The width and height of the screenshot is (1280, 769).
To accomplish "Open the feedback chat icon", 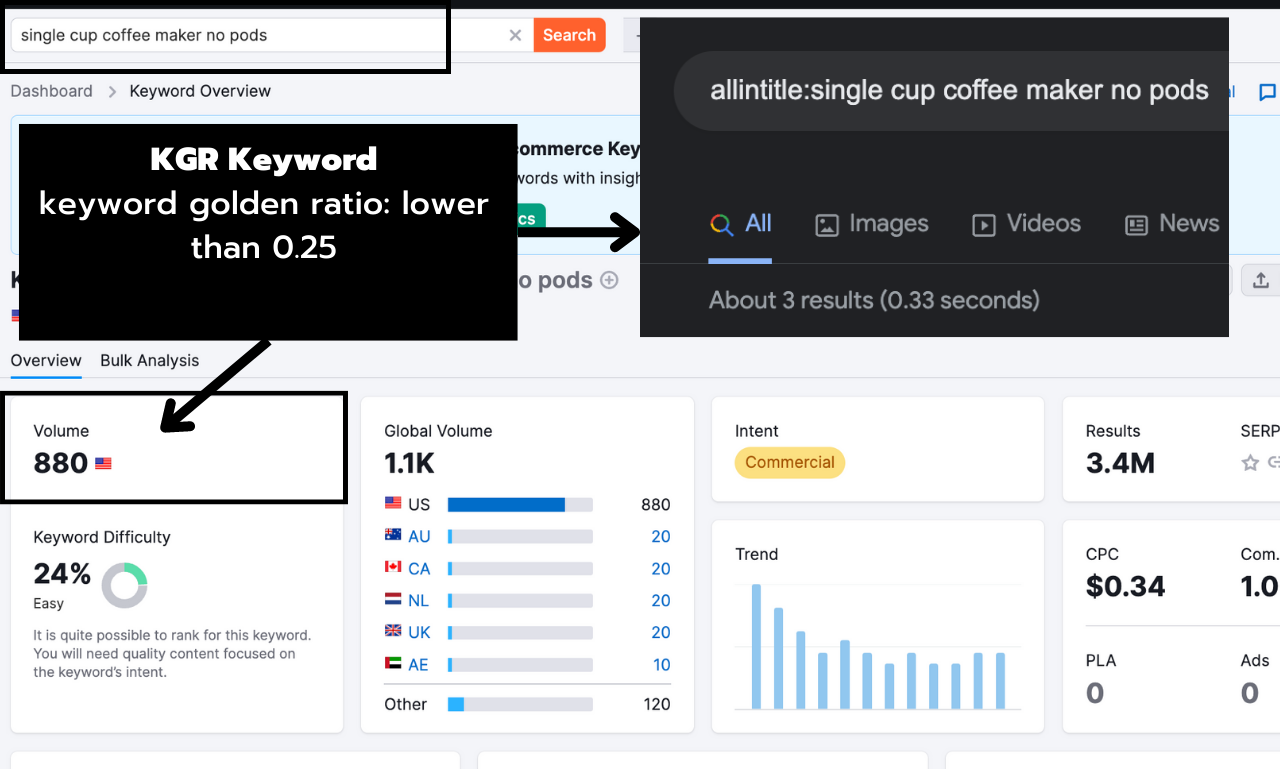I will 1267,93.
